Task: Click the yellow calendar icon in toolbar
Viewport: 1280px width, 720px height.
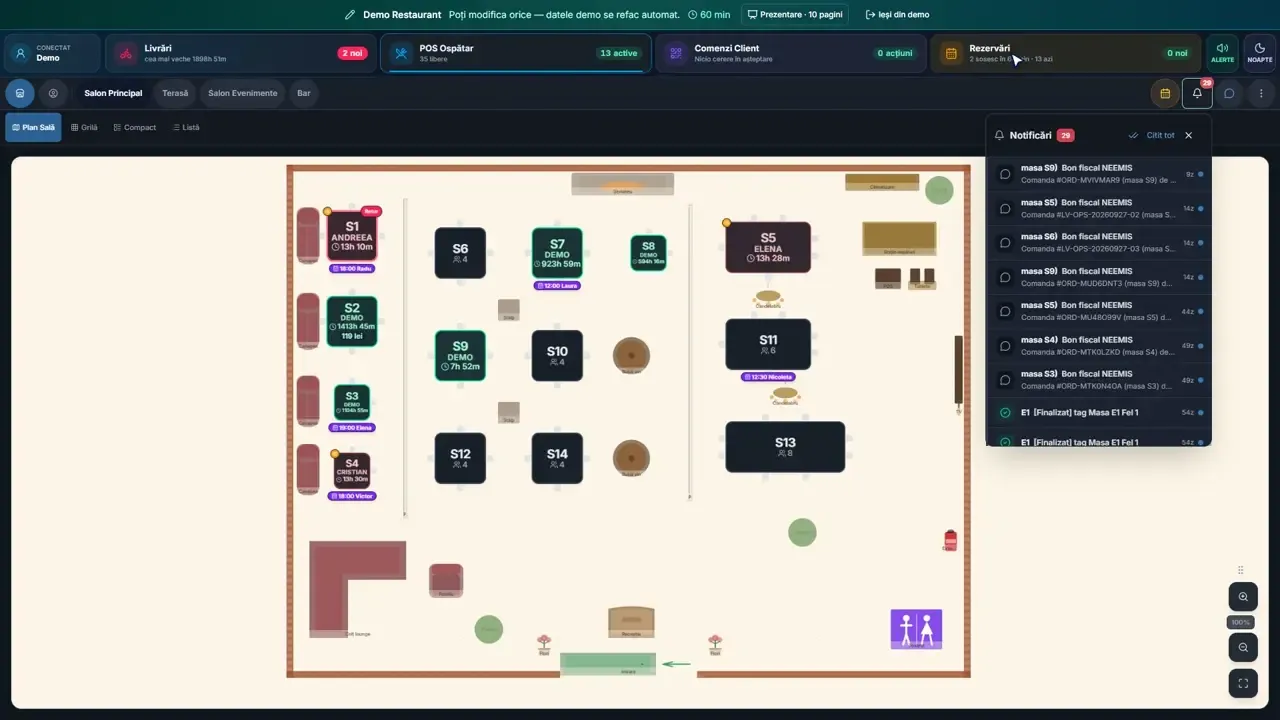Action: [1165, 93]
